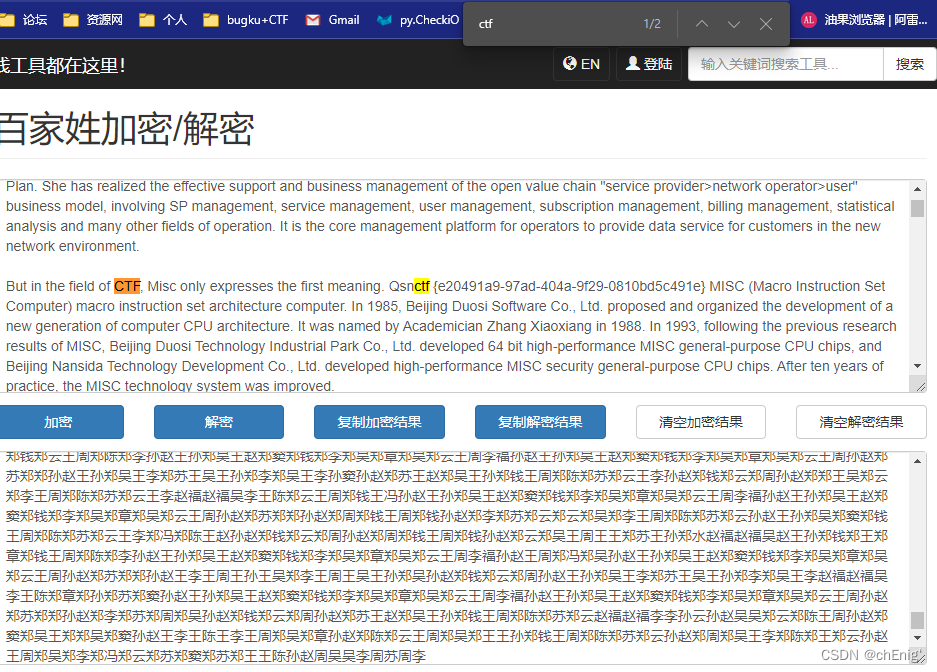937x672 pixels.
Task: Click the highlighted CTF match in text
Action: [x=127, y=286]
